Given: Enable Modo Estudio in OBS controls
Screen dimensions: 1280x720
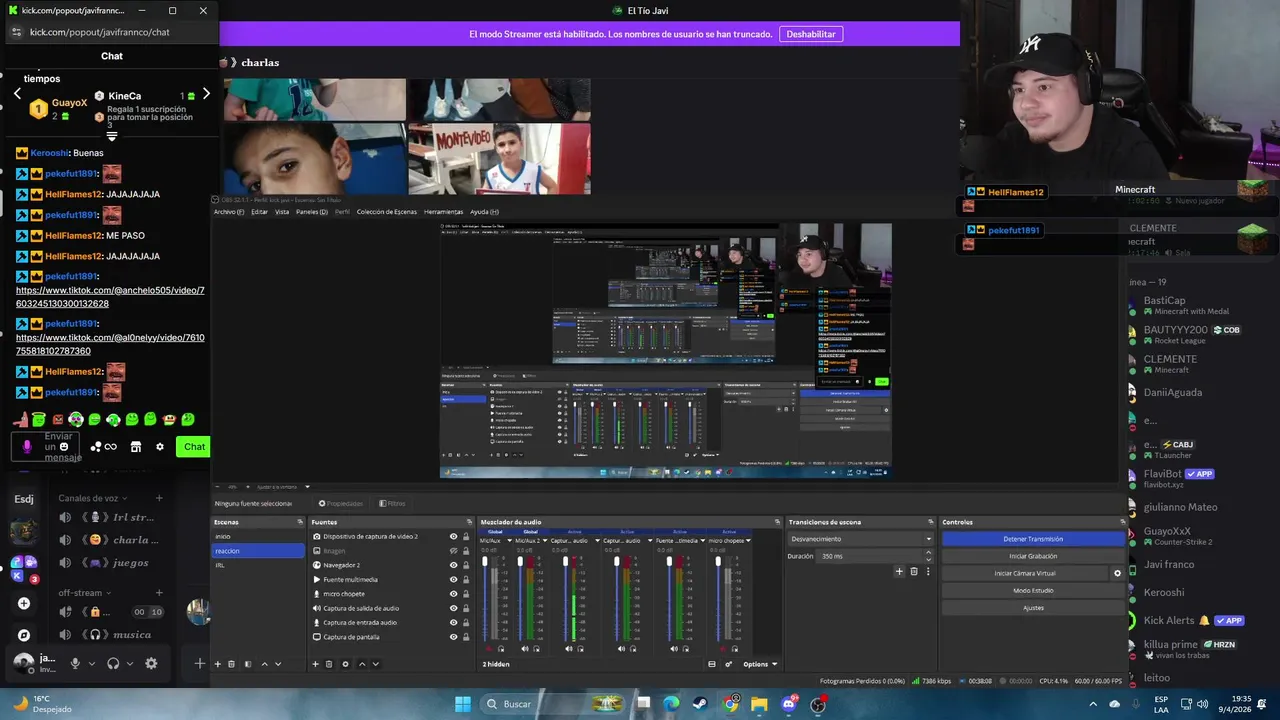Looking at the screenshot, I should 1033,590.
